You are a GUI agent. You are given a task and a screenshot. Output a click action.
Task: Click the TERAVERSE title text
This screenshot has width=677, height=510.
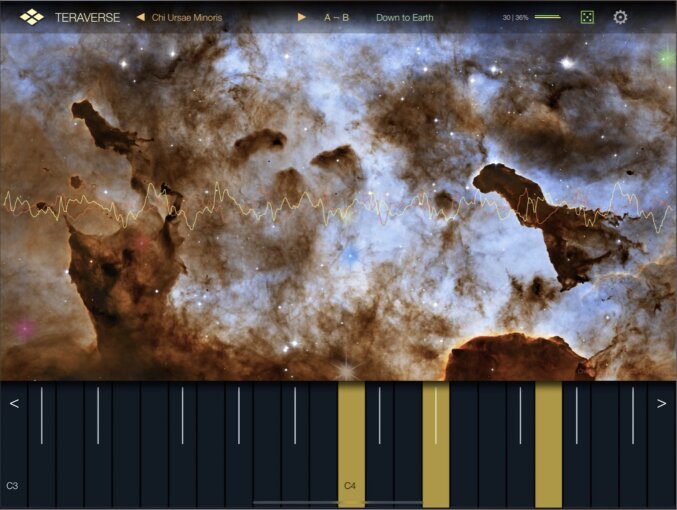(87, 18)
